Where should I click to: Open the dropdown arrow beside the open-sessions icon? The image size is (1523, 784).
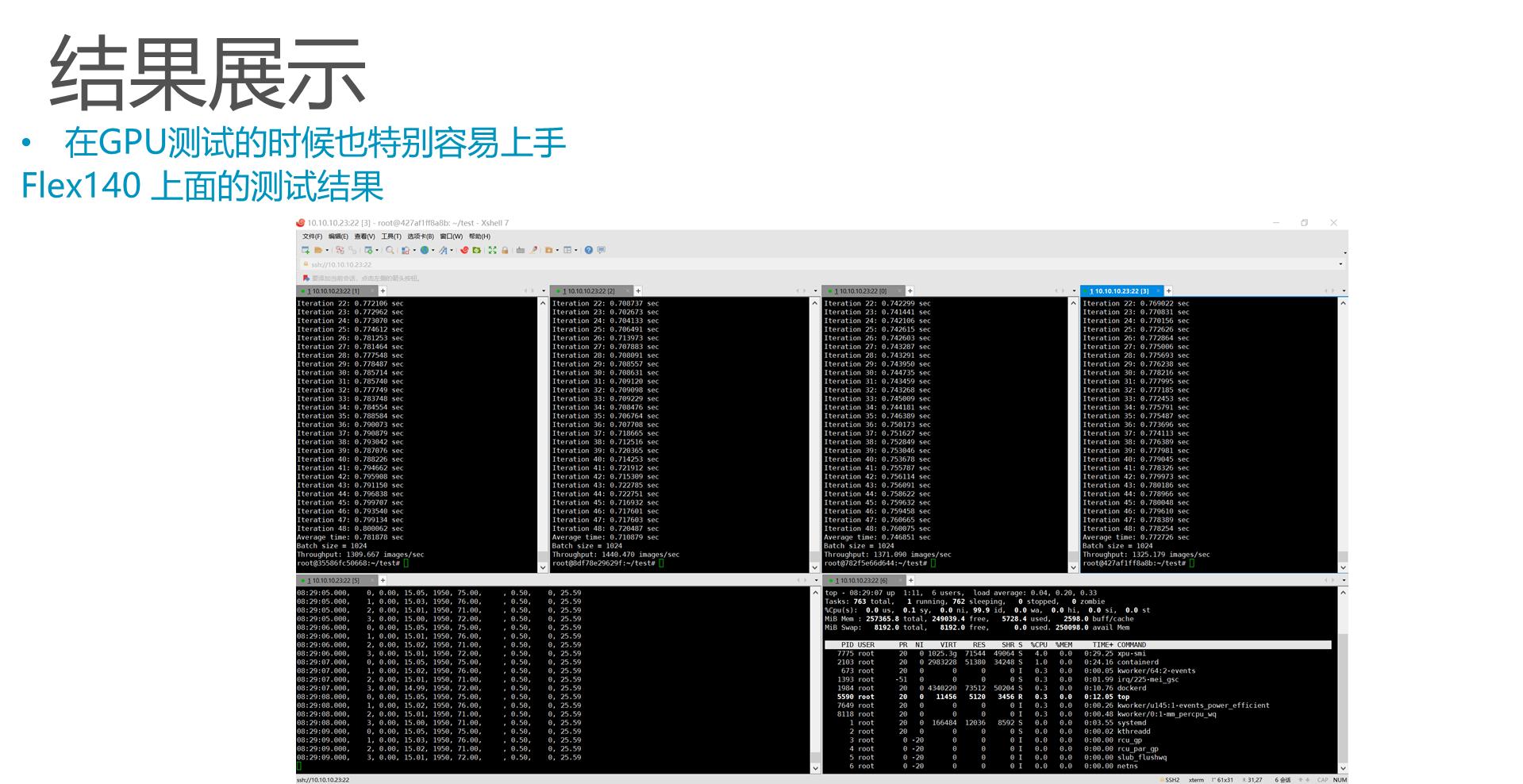[326, 250]
